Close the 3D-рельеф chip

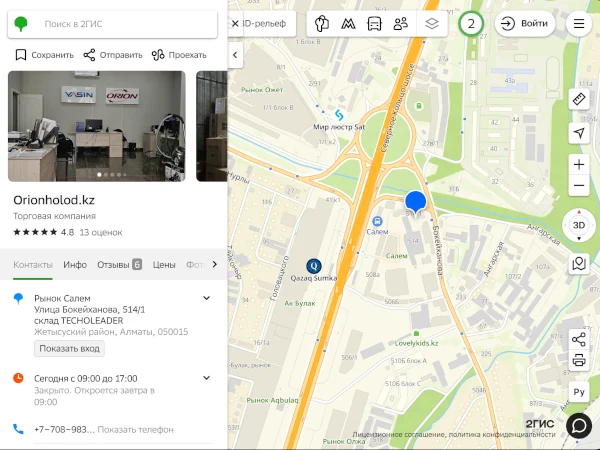coord(235,24)
